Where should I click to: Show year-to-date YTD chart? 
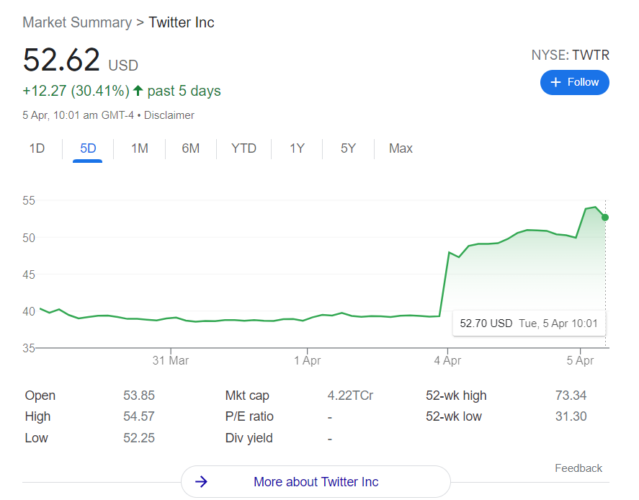click(x=244, y=148)
